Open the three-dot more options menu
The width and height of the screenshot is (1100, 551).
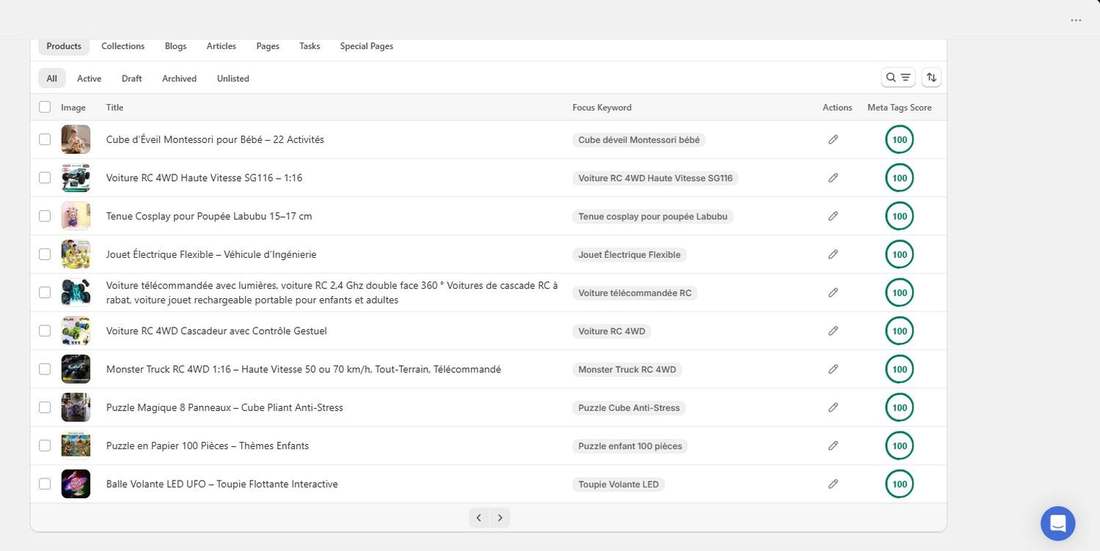[1075, 20]
